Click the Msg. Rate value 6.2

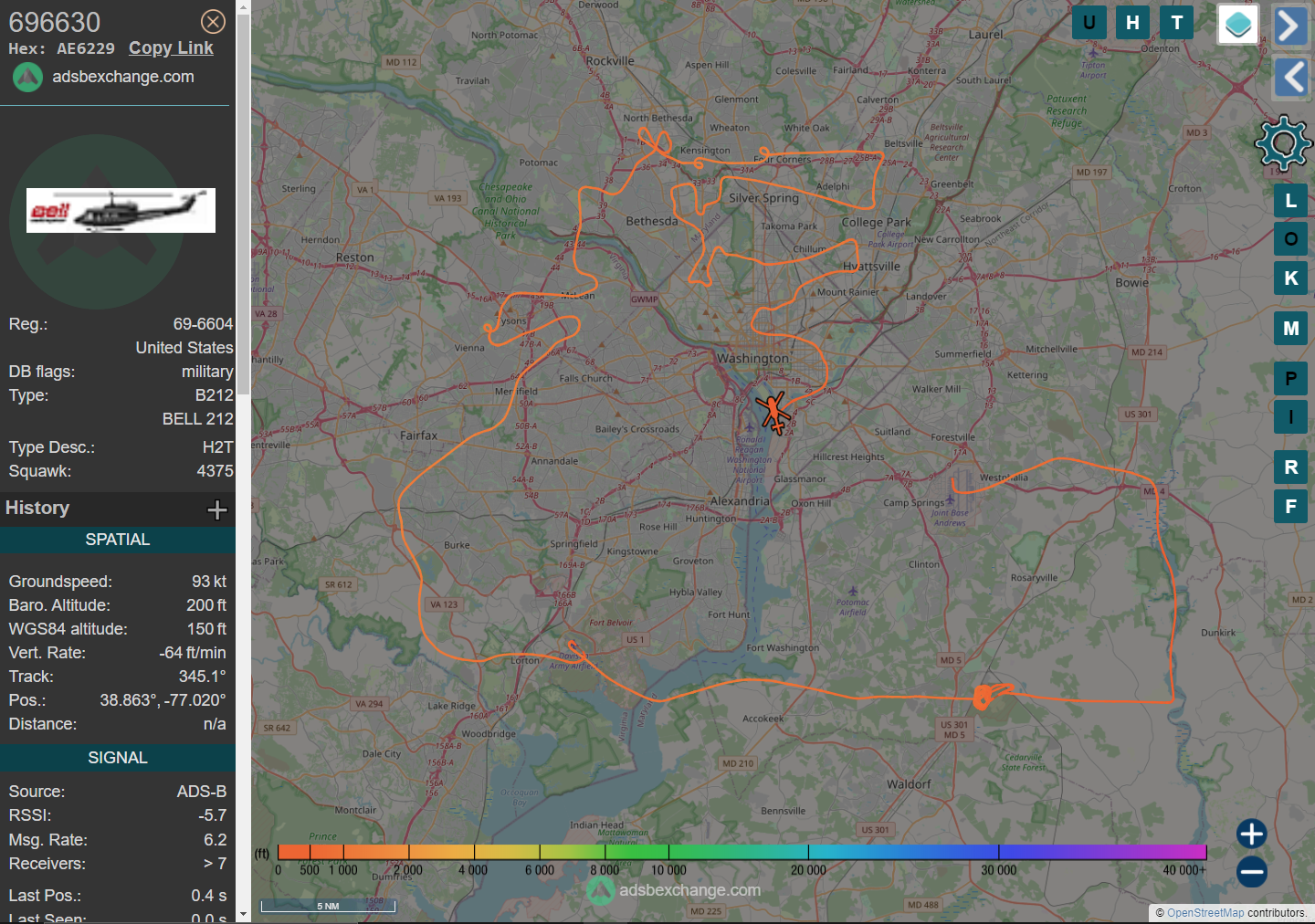tap(215, 840)
